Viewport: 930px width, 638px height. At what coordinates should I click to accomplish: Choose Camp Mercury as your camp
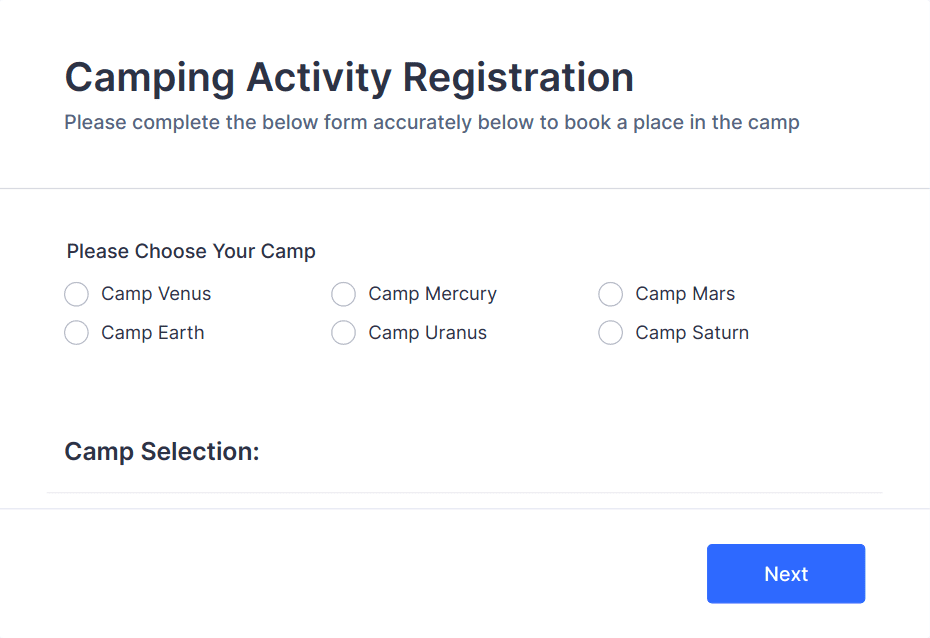click(x=343, y=294)
